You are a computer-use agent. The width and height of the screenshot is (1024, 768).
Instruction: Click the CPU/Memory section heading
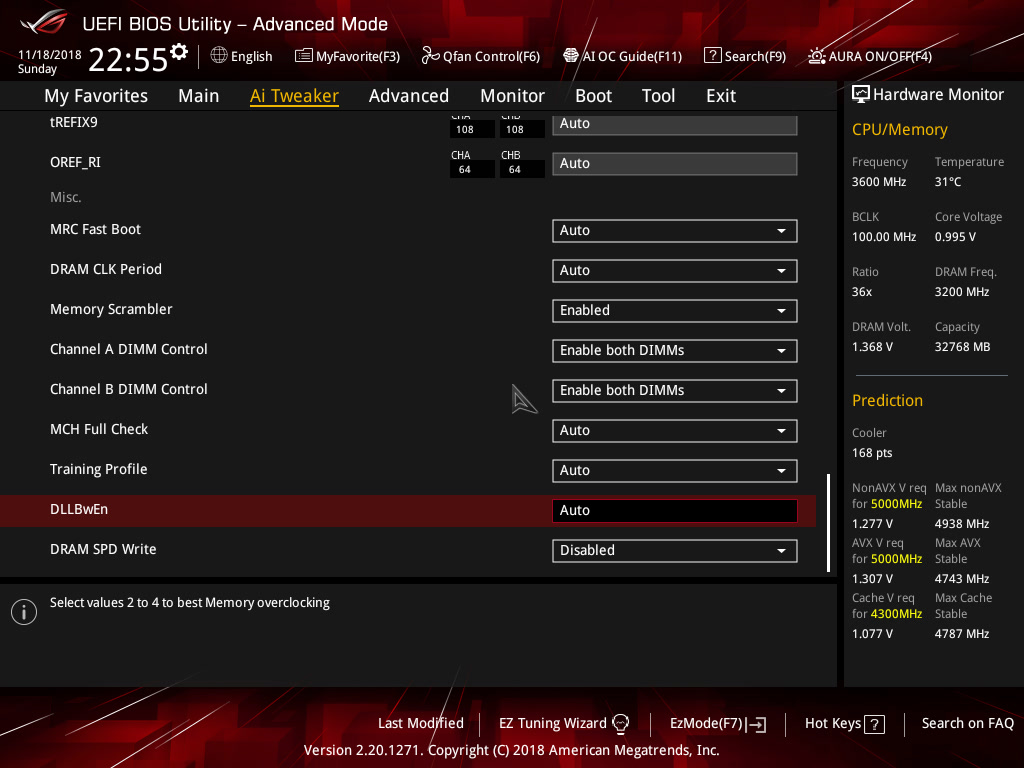pyautogui.click(x=899, y=130)
